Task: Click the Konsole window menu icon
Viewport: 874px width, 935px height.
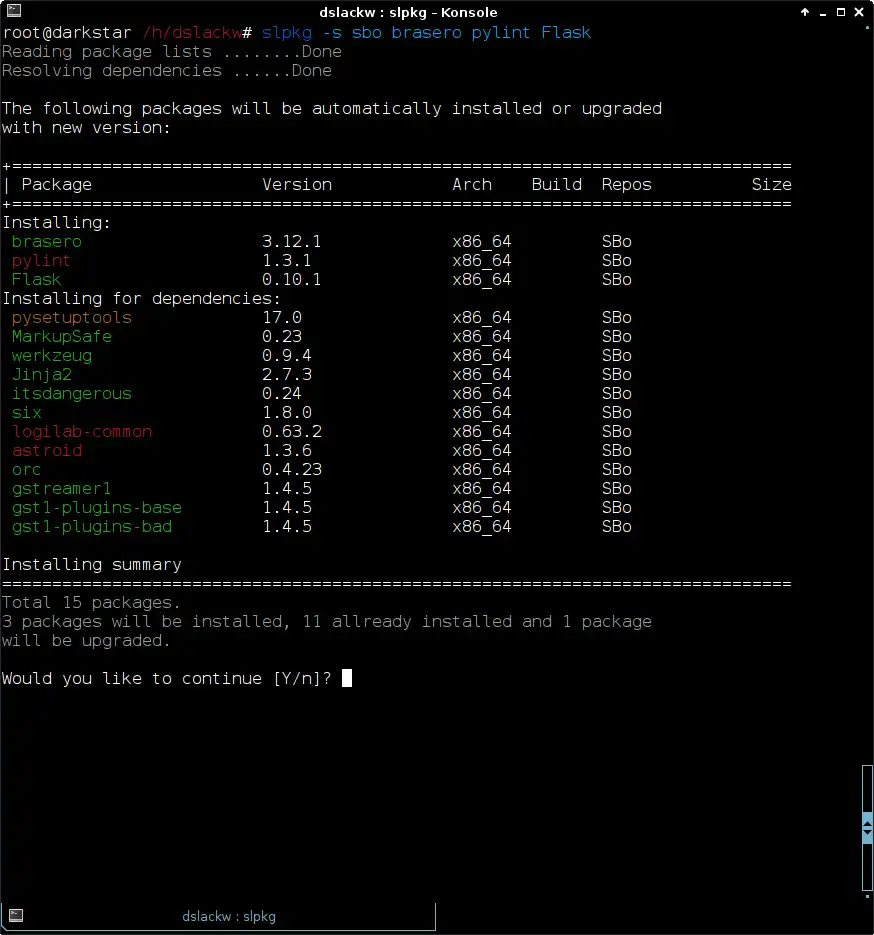Action: coord(14,10)
